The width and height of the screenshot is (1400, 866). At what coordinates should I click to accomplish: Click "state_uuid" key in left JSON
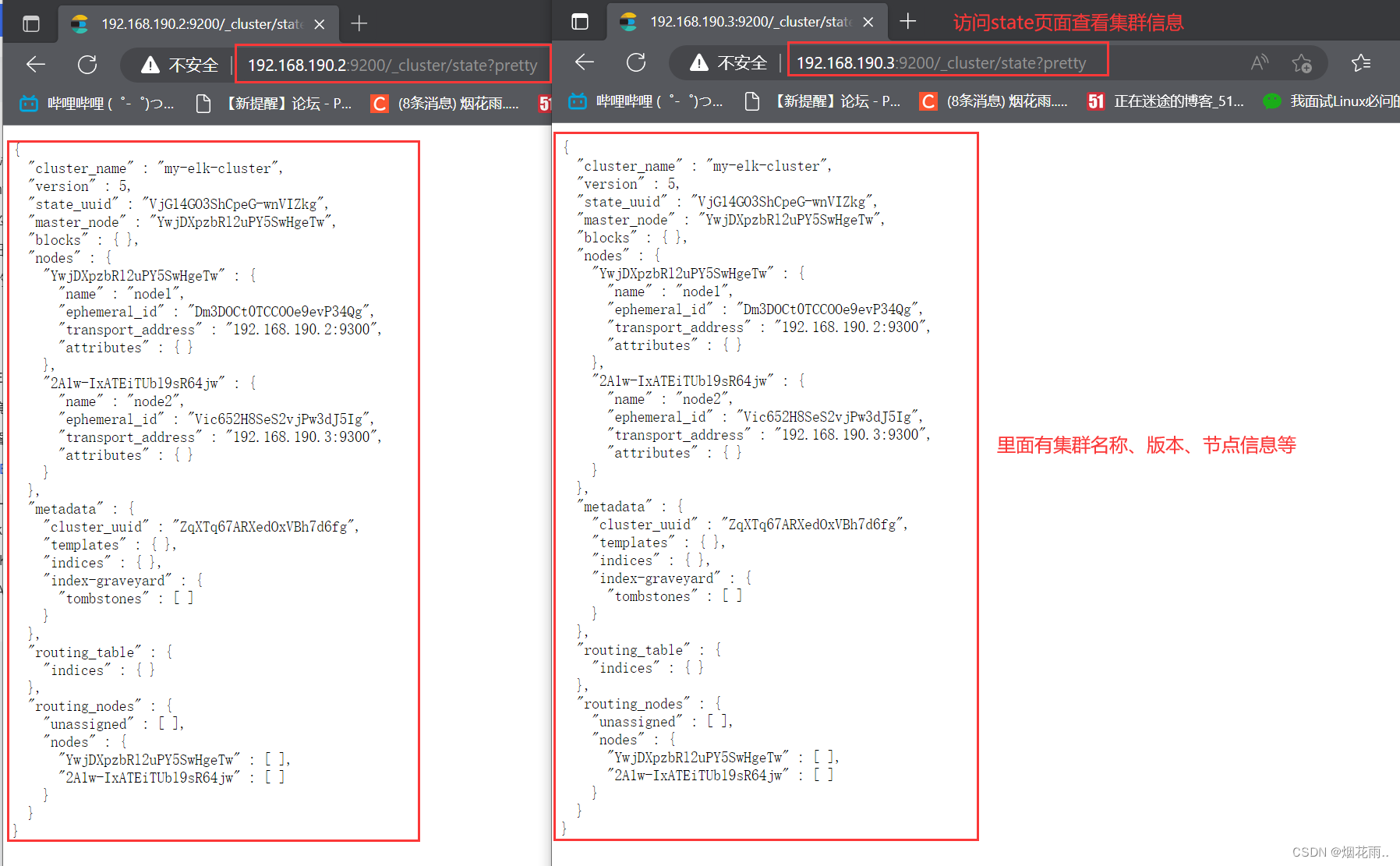74,204
